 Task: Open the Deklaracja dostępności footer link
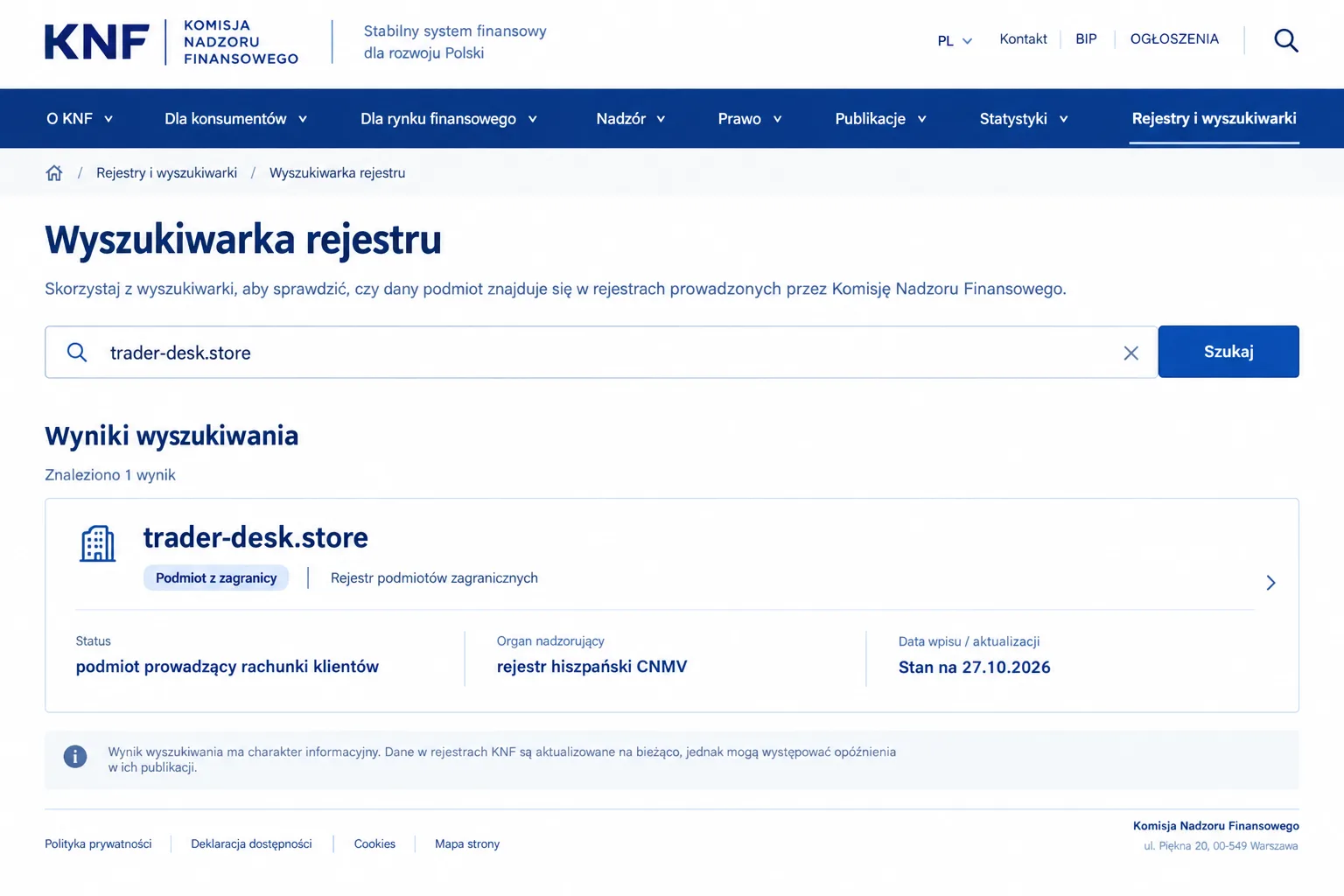[251, 844]
